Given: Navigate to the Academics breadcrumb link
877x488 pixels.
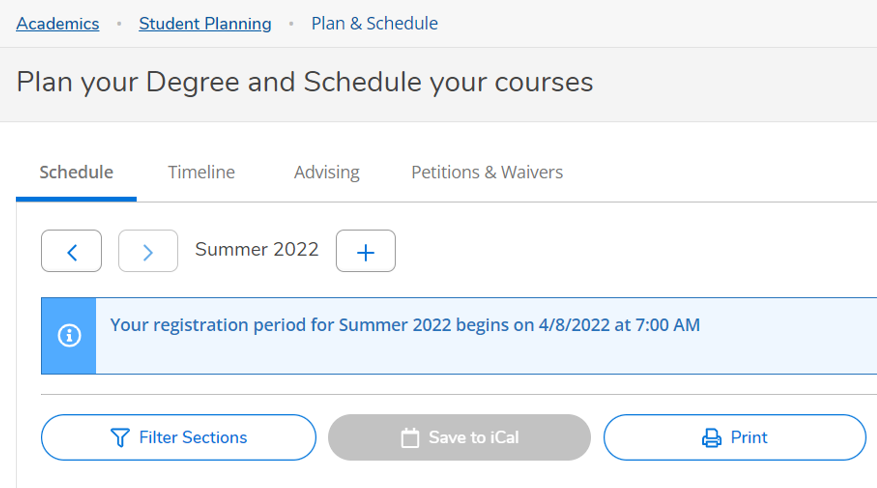Looking at the screenshot, I should pyautogui.click(x=58, y=23).
